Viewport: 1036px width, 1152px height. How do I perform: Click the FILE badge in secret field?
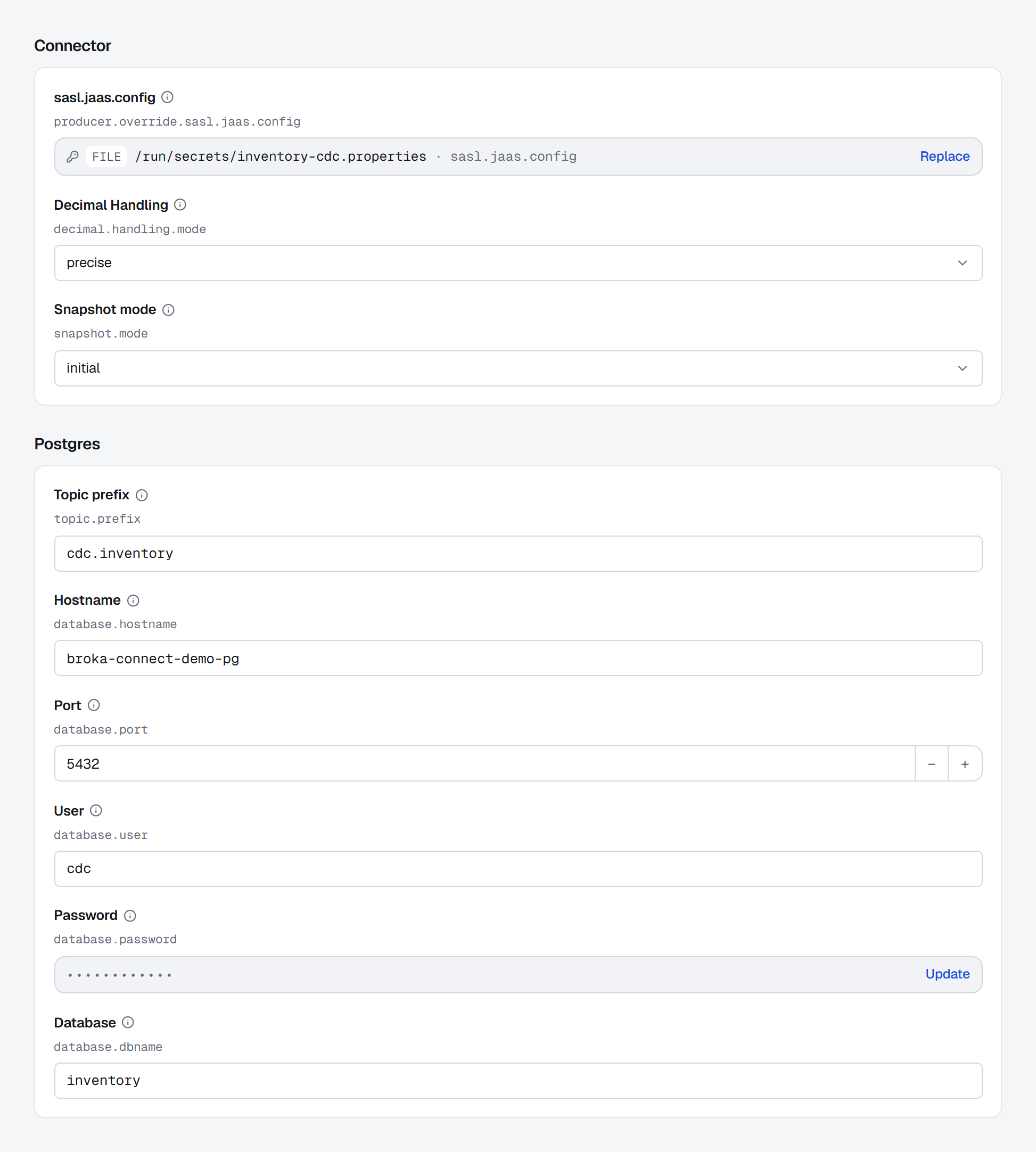click(x=106, y=157)
